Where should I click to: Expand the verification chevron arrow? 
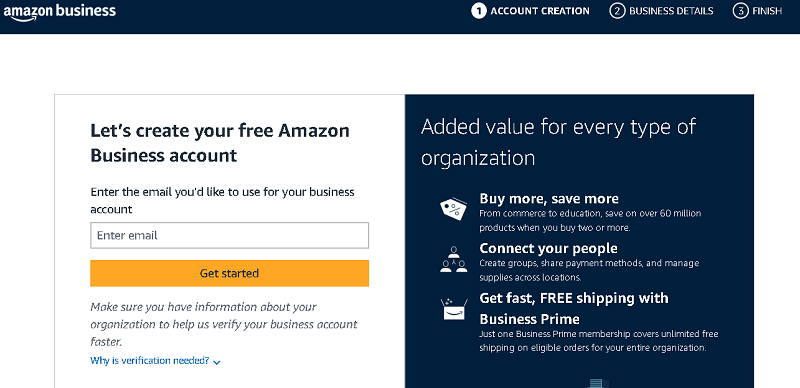coord(216,362)
